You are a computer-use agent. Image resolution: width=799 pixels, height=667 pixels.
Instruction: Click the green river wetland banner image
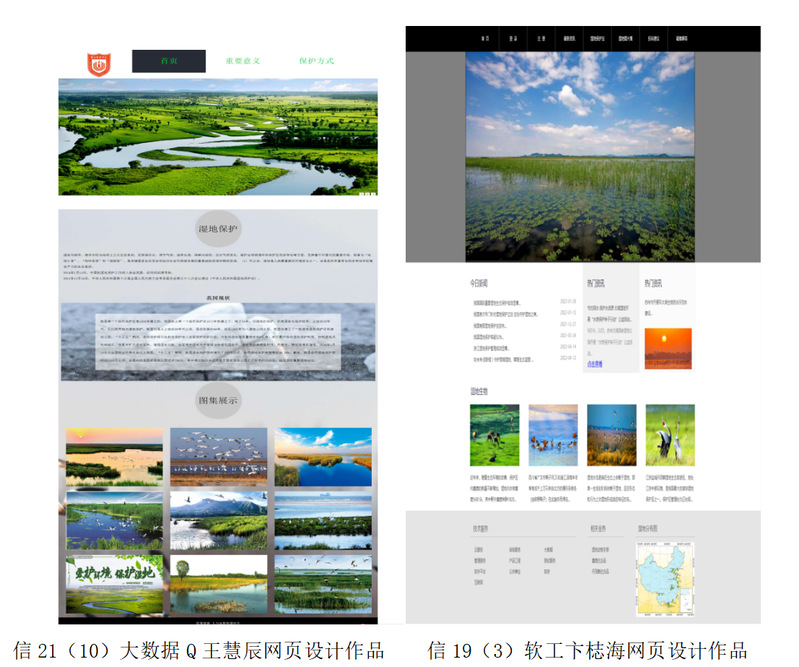click(218, 137)
